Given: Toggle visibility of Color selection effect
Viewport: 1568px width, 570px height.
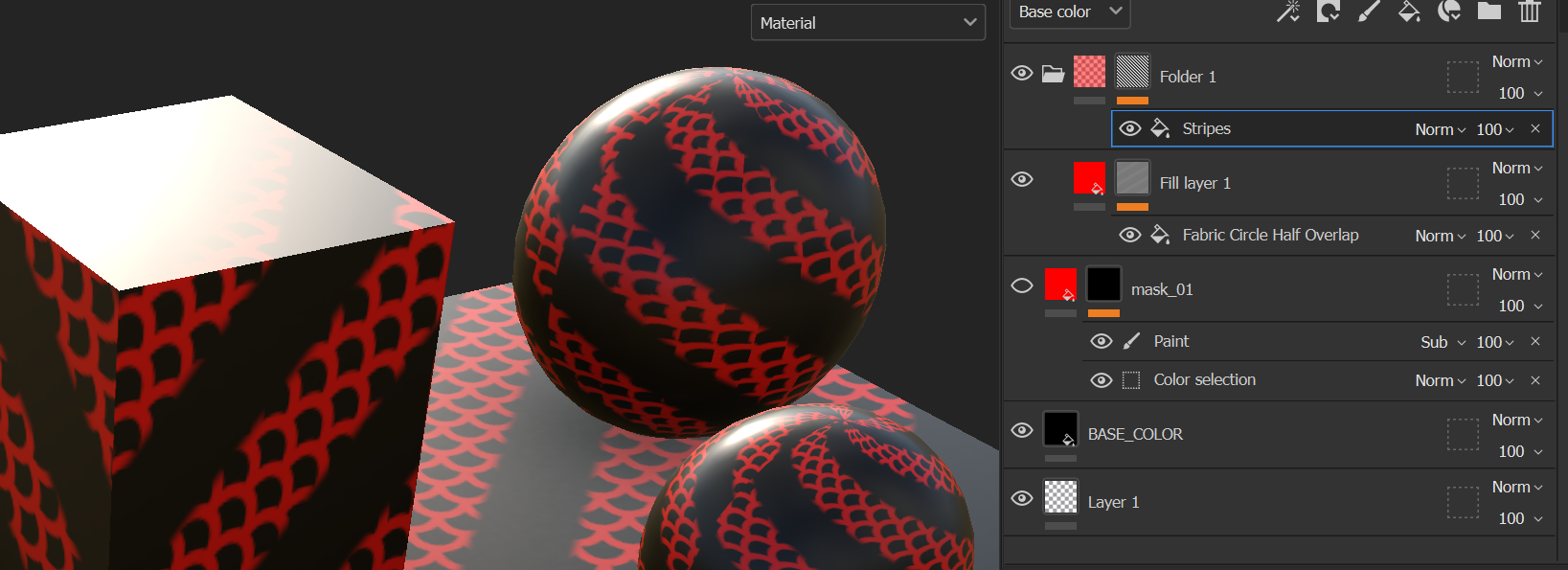Looking at the screenshot, I should pos(1102,380).
